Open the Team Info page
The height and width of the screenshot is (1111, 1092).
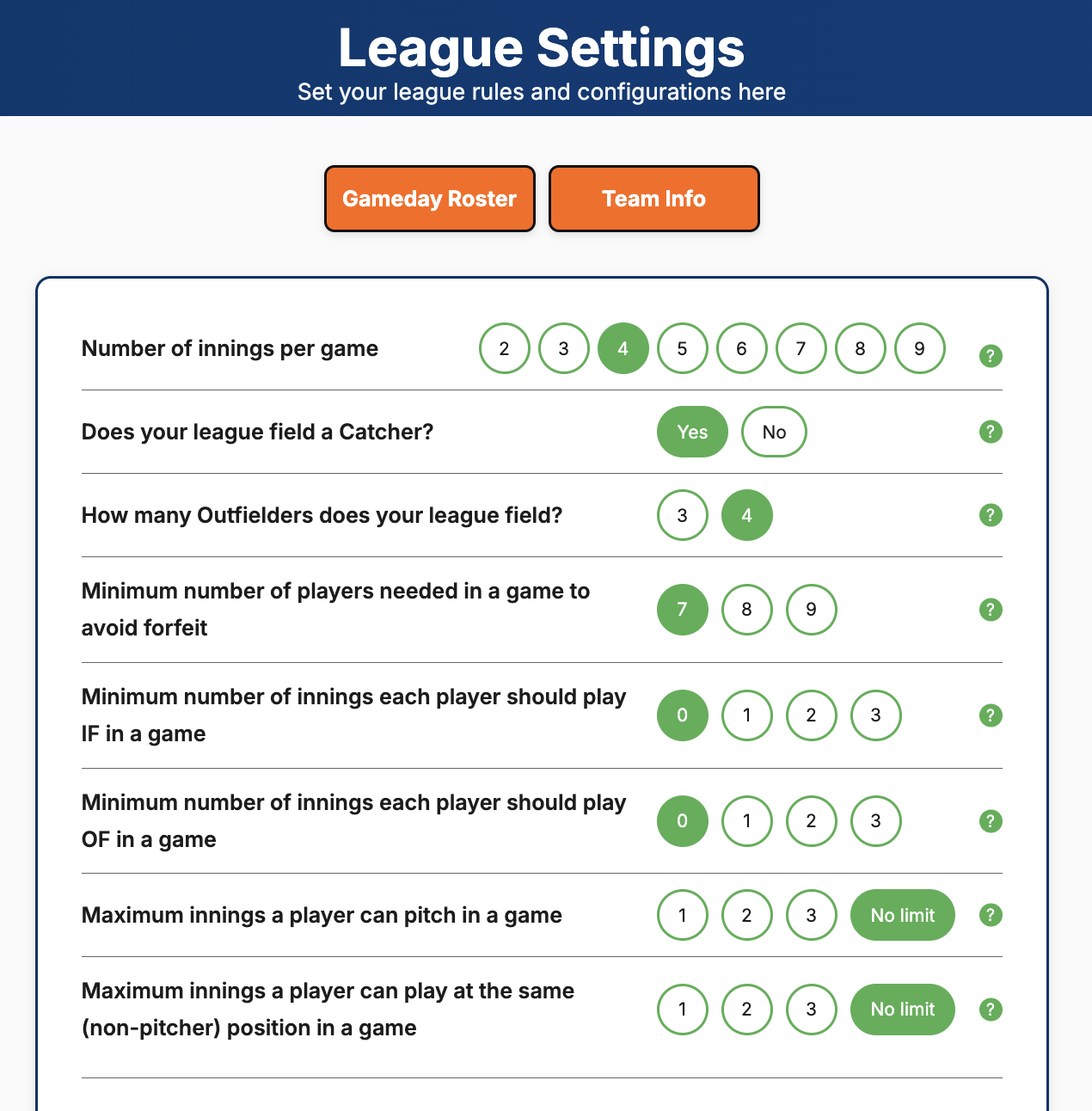coord(653,199)
